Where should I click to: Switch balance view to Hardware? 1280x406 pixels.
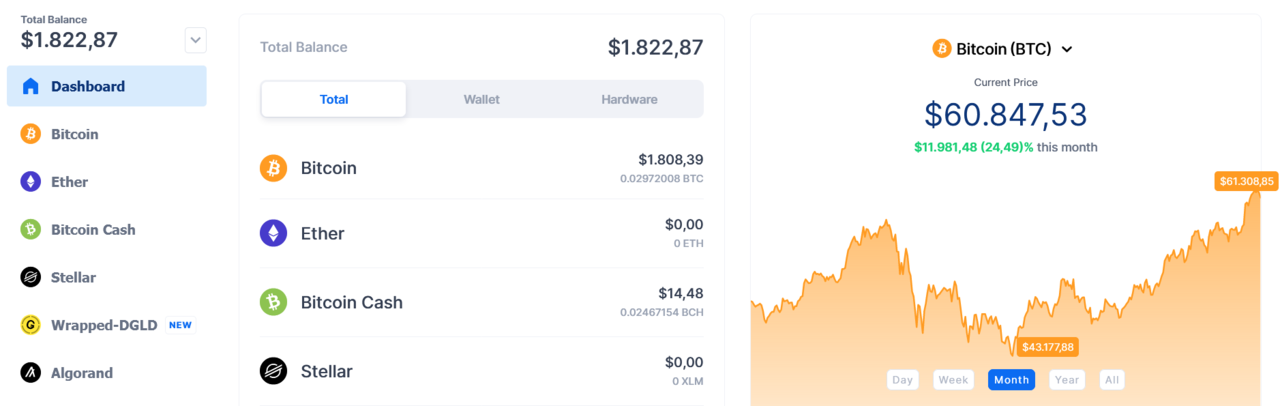(x=629, y=100)
